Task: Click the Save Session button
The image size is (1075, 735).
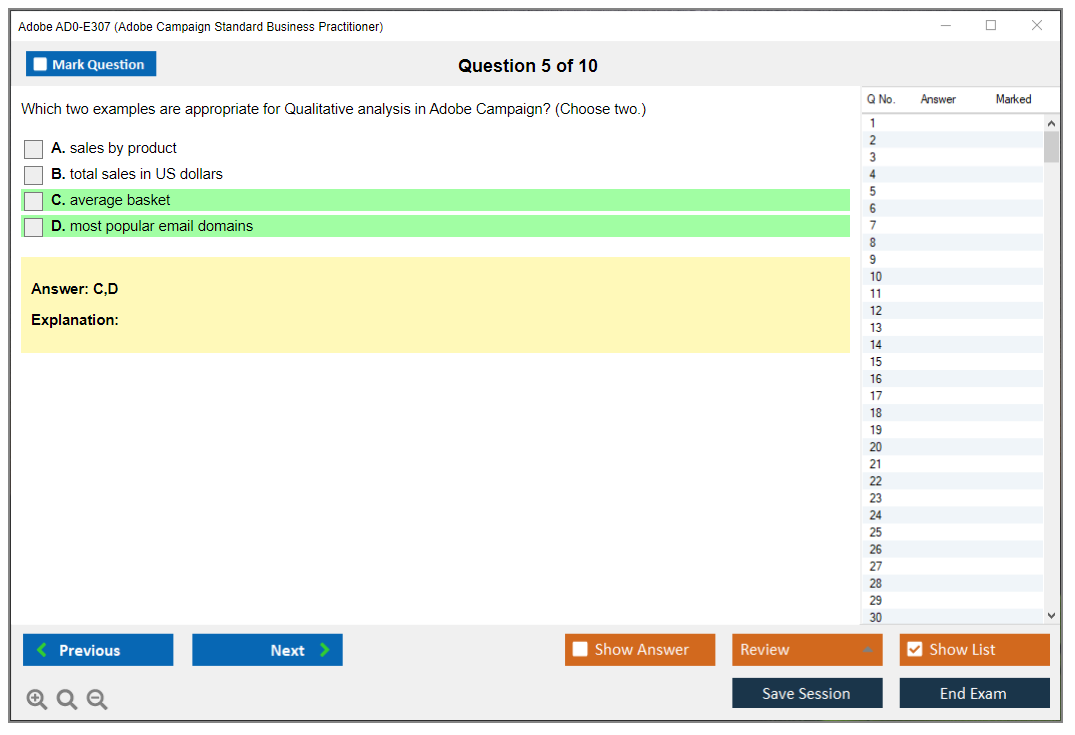Action: [x=807, y=693]
